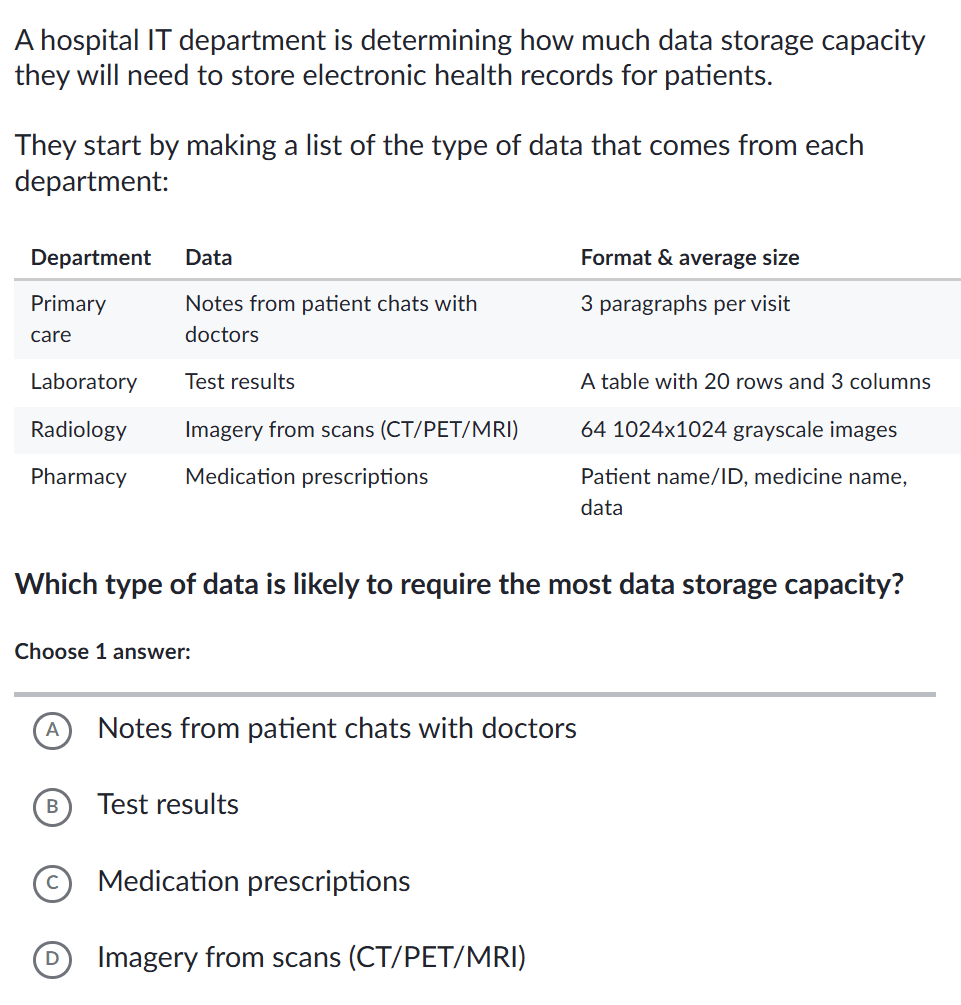The image size is (961, 1005).
Task: Click the 'Format & average size' column header
Action: coord(690,258)
